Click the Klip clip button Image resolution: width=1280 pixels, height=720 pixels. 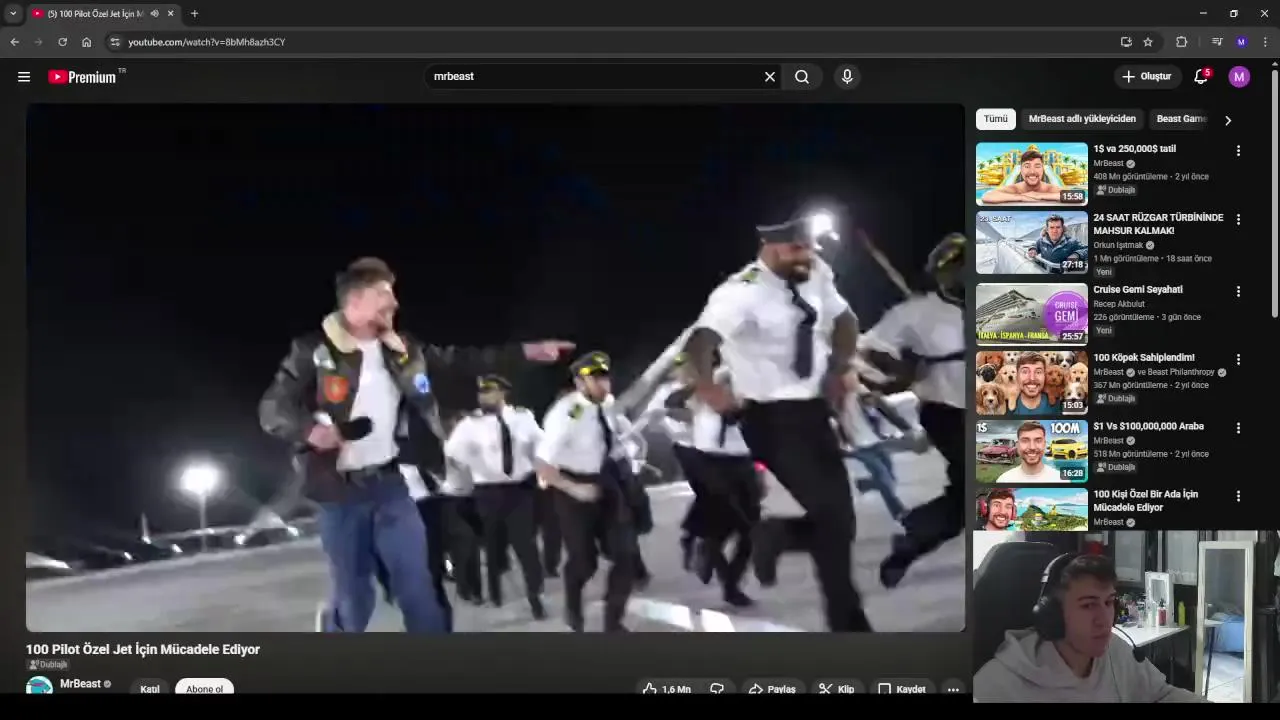click(836, 688)
